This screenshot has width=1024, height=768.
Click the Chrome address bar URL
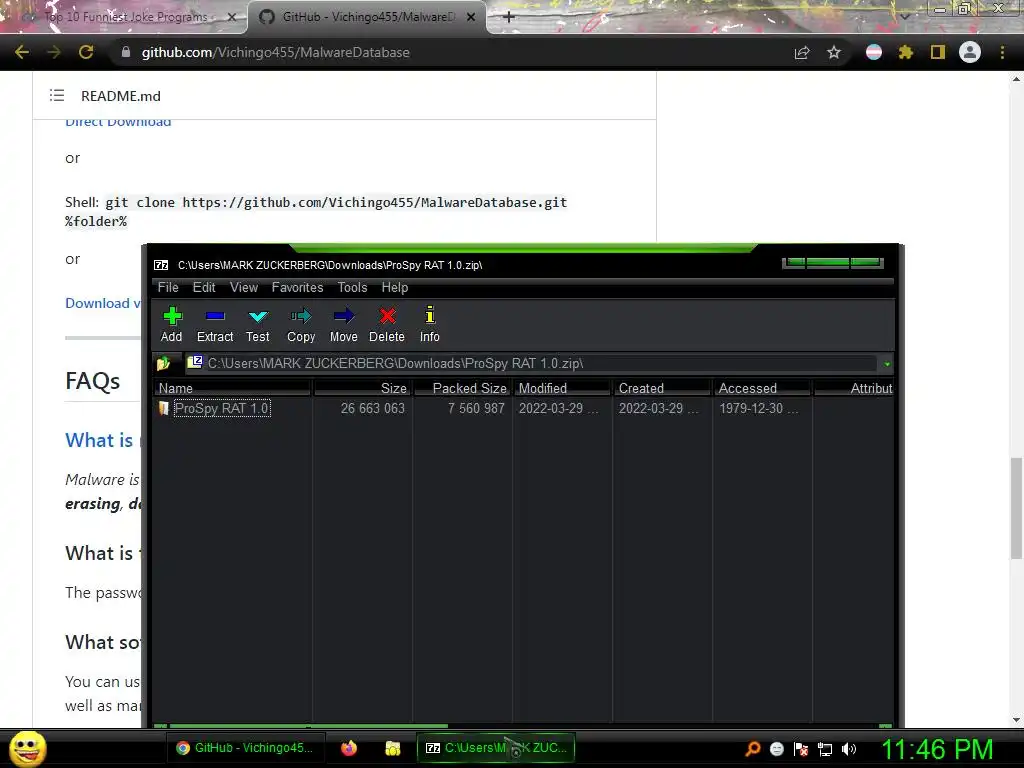(276, 52)
